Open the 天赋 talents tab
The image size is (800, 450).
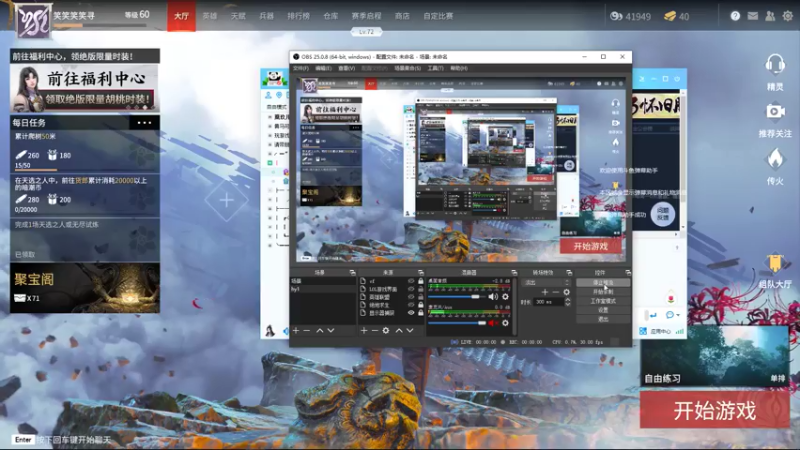[x=238, y=16]
